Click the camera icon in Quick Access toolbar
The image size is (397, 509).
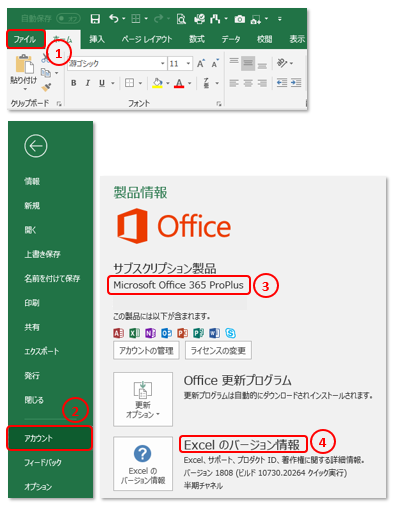coord(239,19)
